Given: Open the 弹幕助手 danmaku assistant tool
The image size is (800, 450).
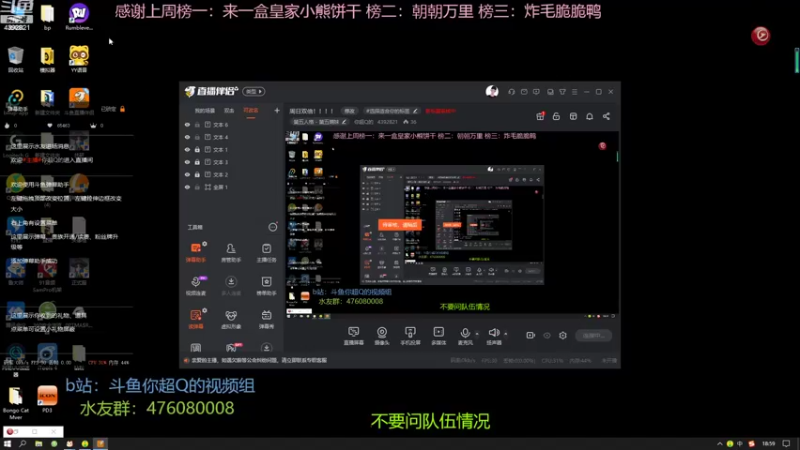Looking at the screenshot, I should pos(195,252).
